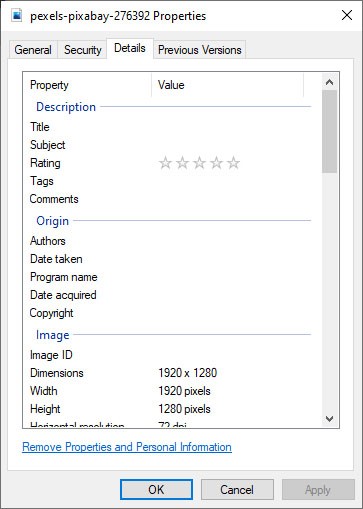Click the image file icon in title bar
The width and height of the screenshot is (363, 509).
[17, 15]
